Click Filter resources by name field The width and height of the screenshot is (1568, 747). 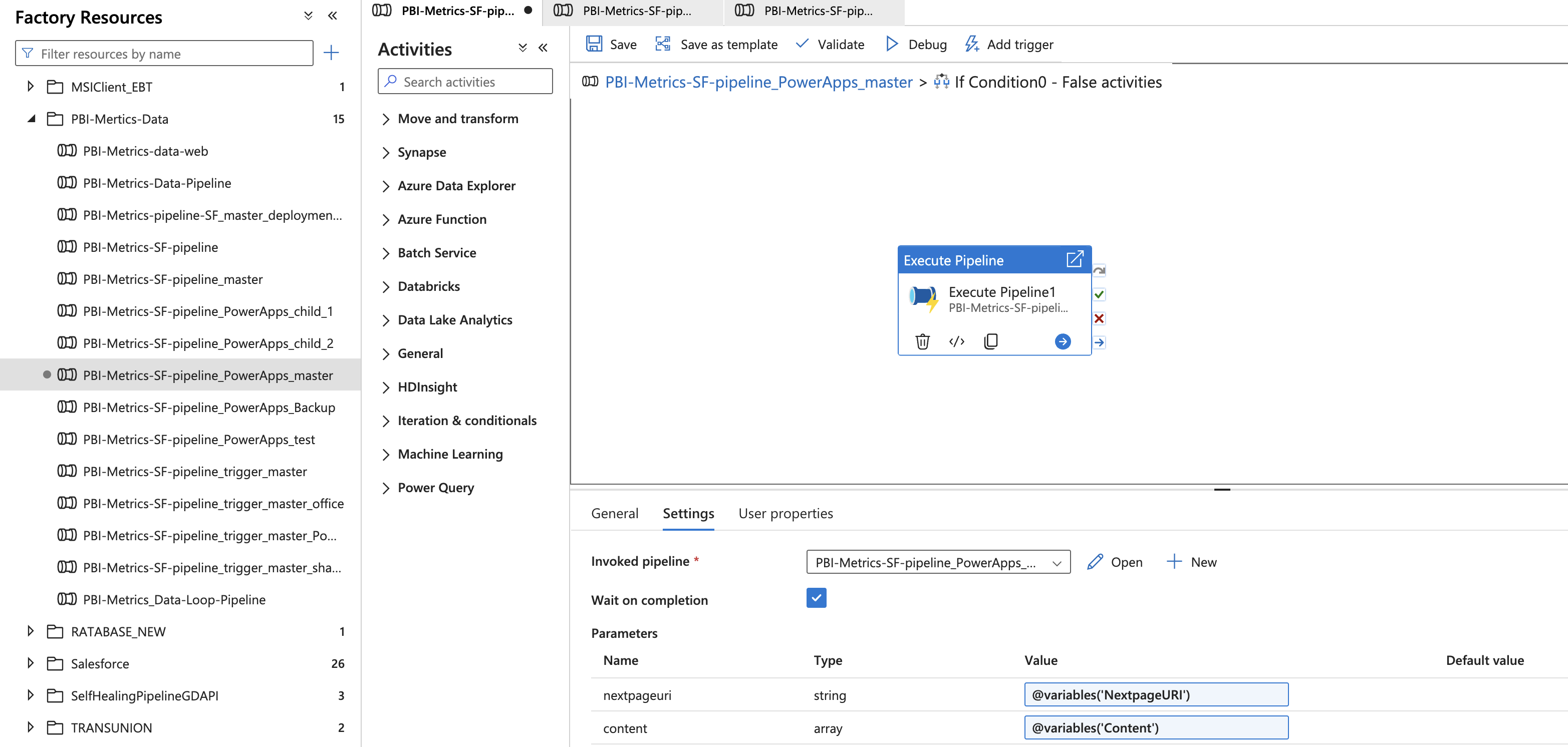(164, 54)
